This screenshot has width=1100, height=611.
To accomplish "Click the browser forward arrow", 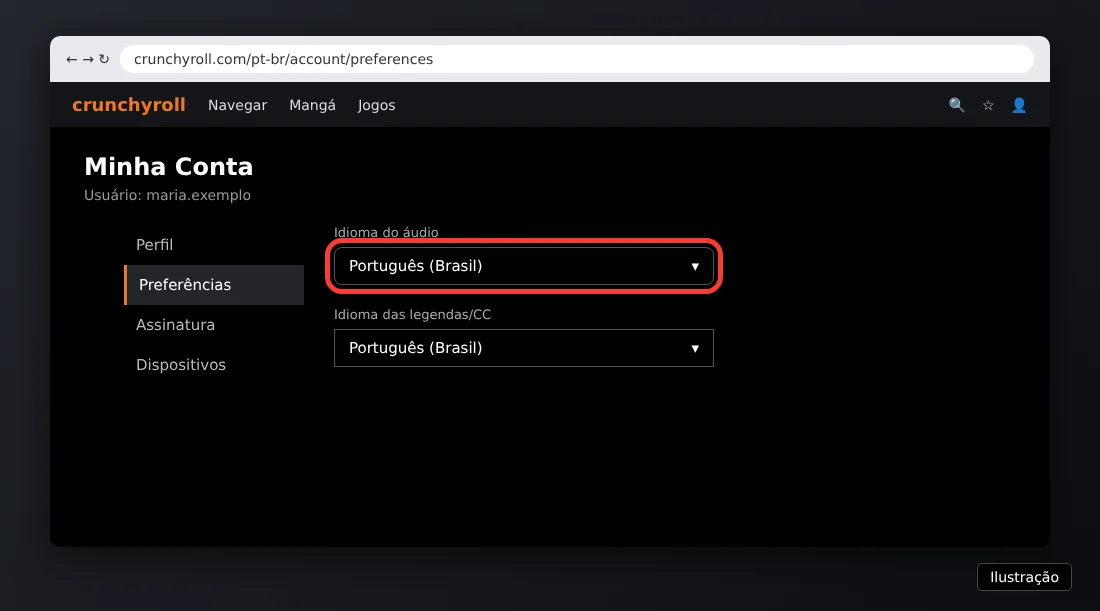I will tap(88, 60).
